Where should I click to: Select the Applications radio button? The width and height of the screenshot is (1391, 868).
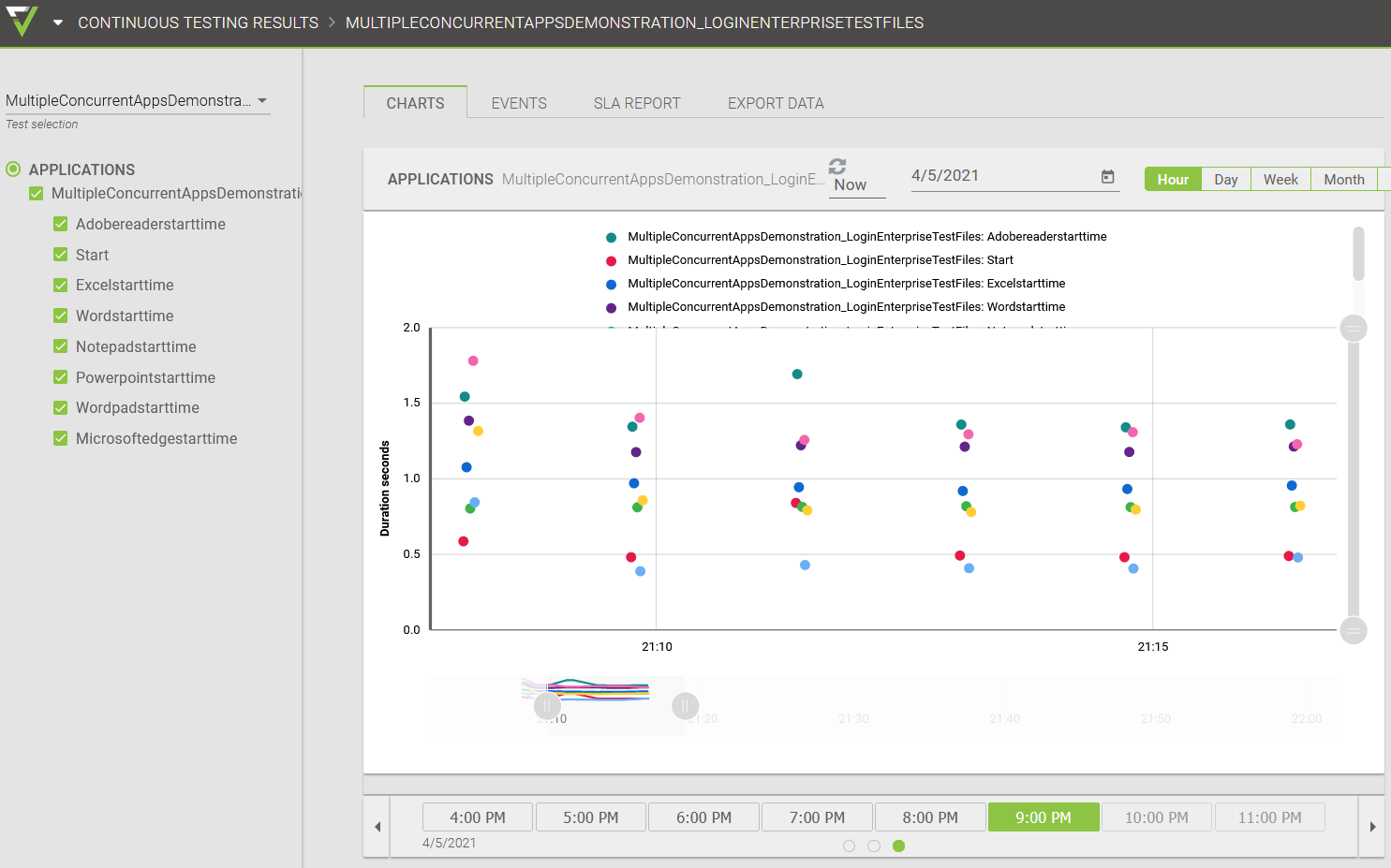13,169
